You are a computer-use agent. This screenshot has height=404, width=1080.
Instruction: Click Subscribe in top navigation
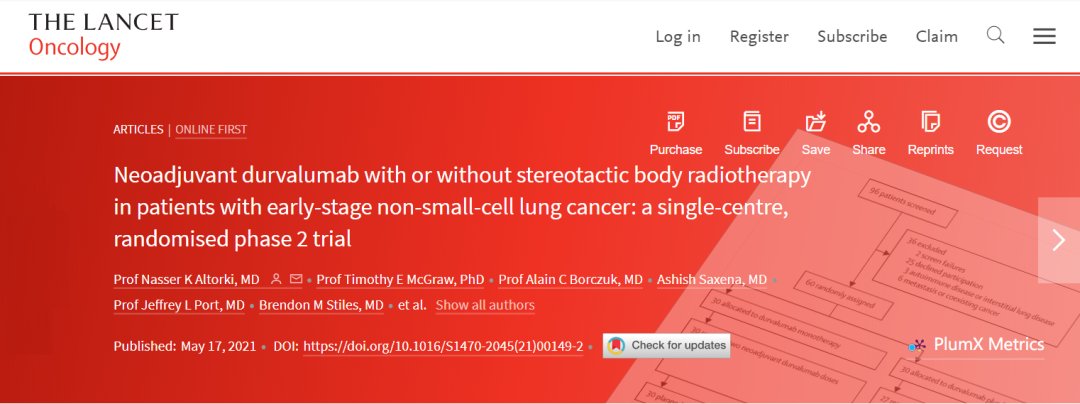pyautogui.click(x=852, y=36)
